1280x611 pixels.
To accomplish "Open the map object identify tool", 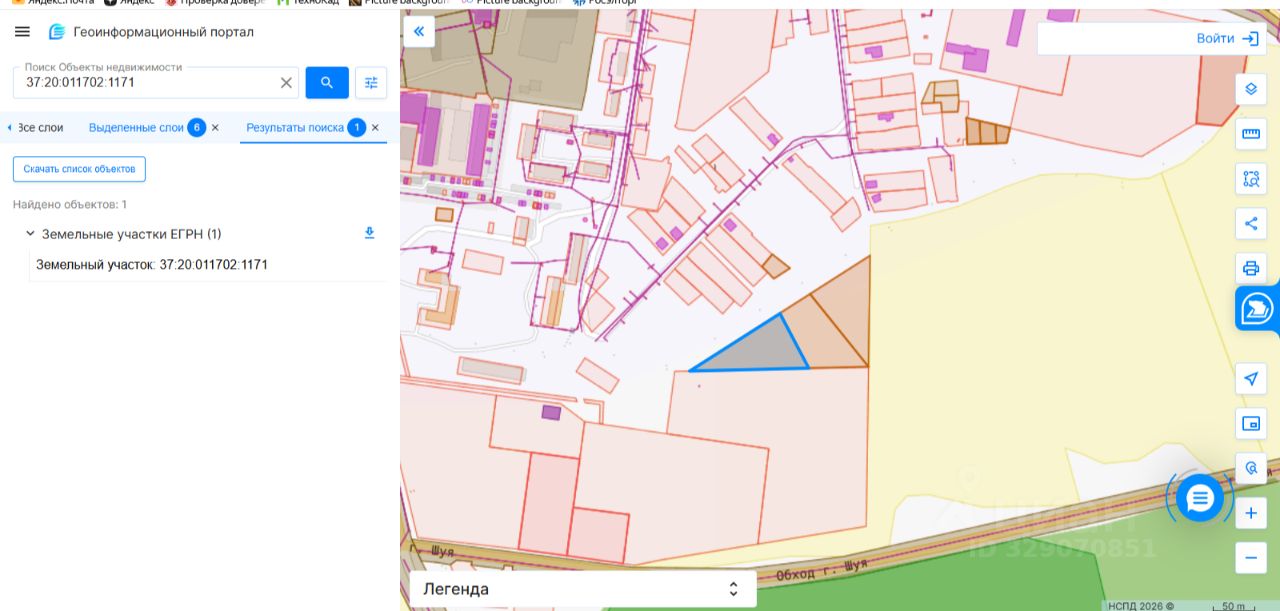I will [1250, 468].
